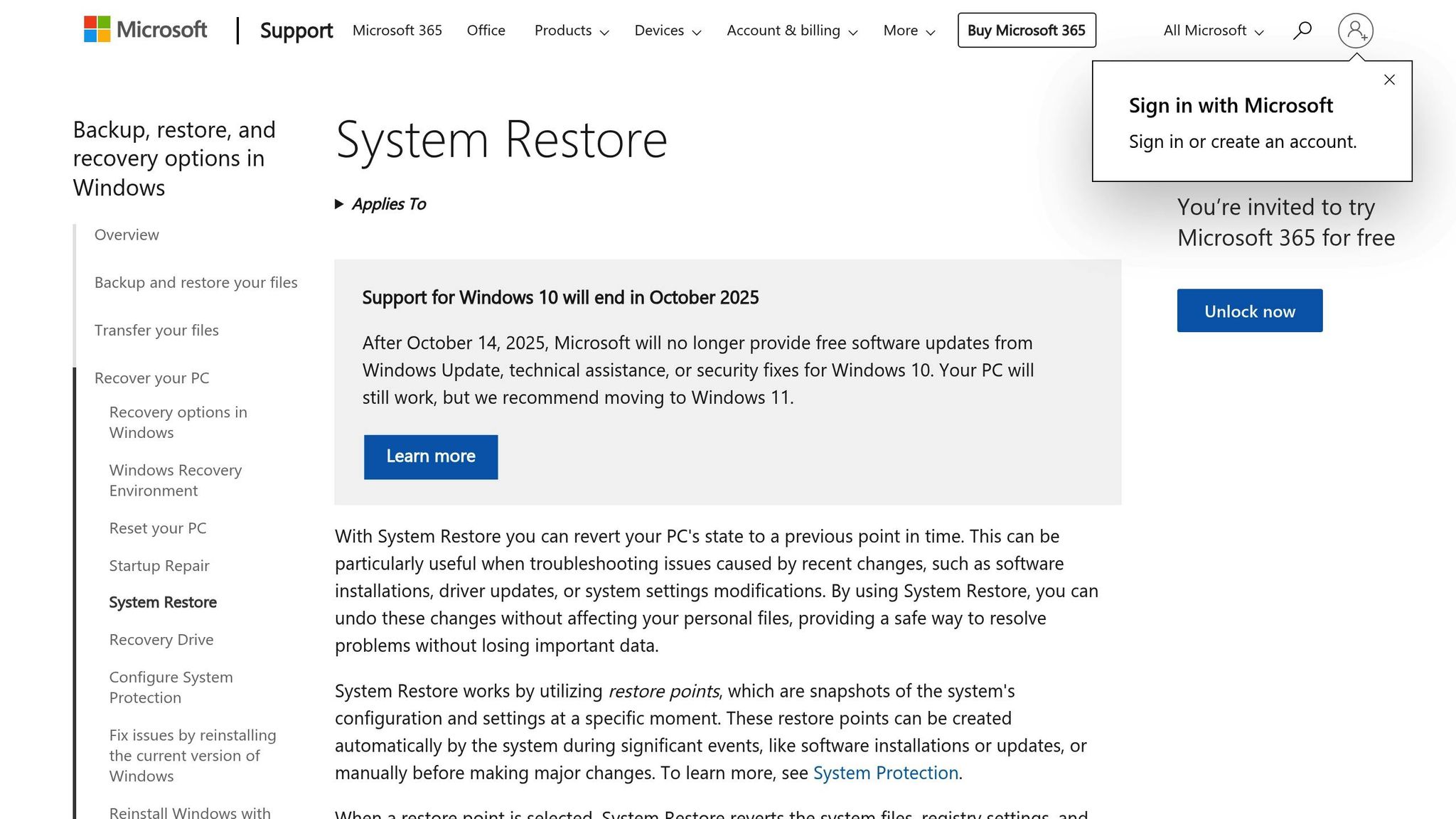Select Overview in the sidebar
1456x819 pixels.
127,235
